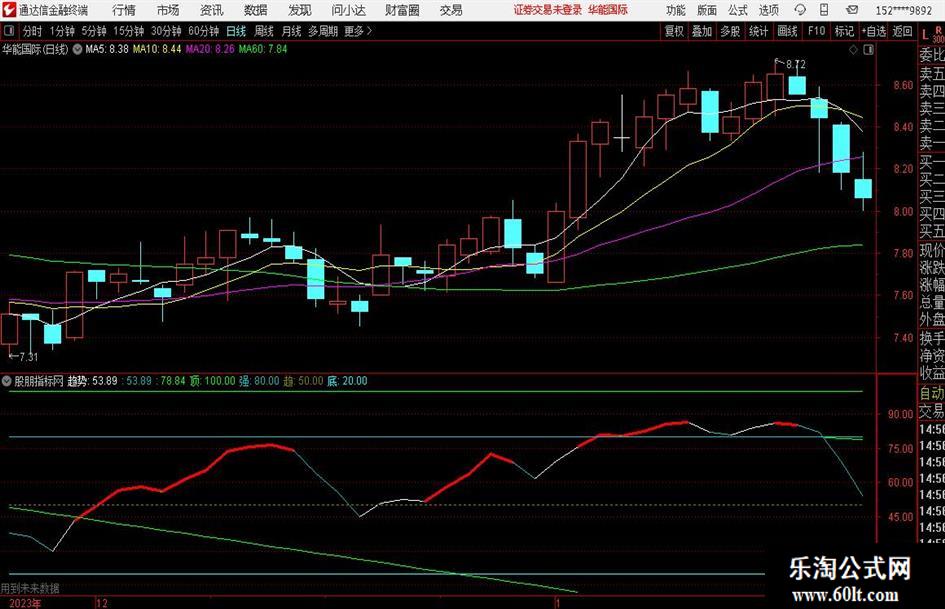Click 返回 back button

point(902,31)
